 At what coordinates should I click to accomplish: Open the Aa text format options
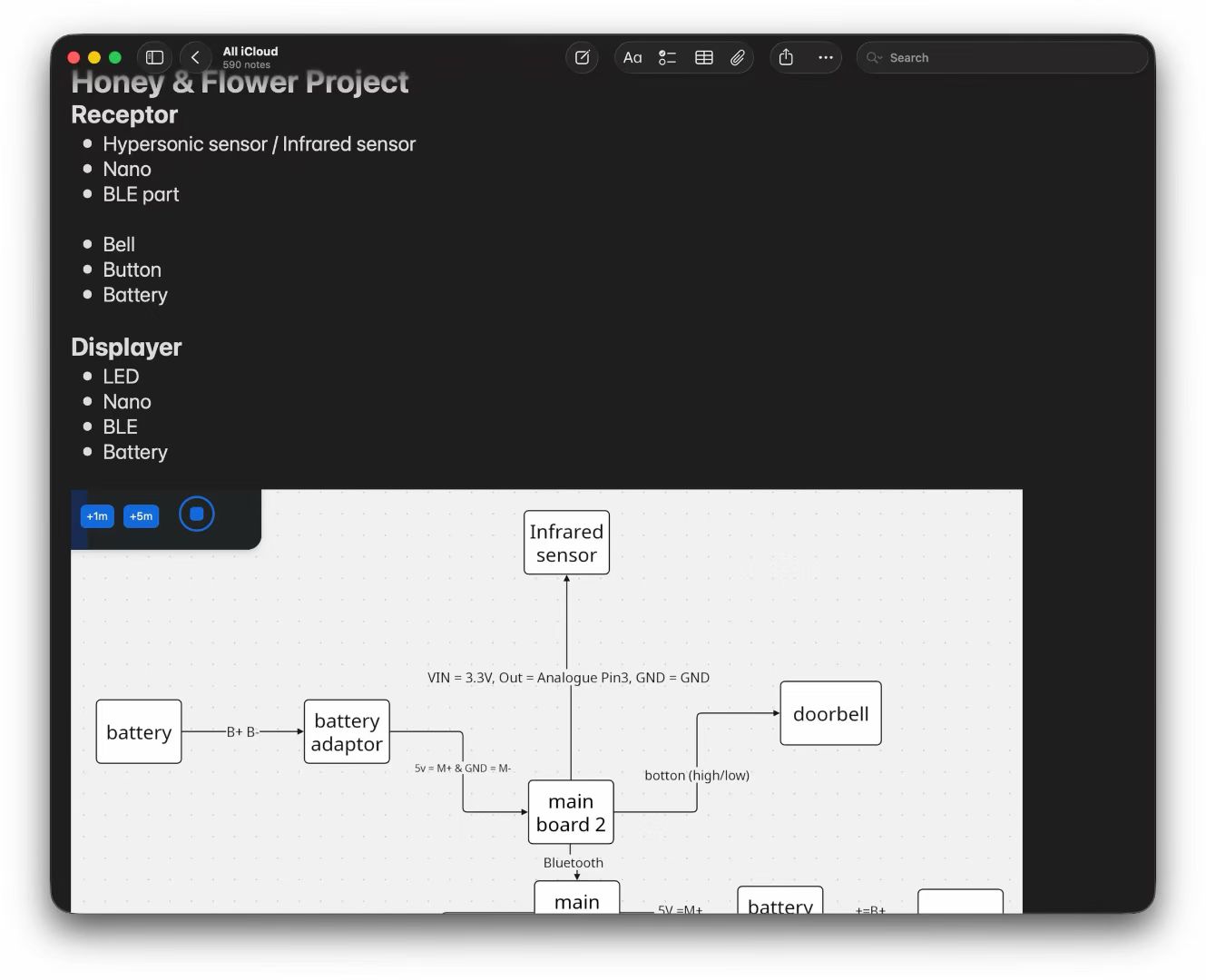(632, 57)
